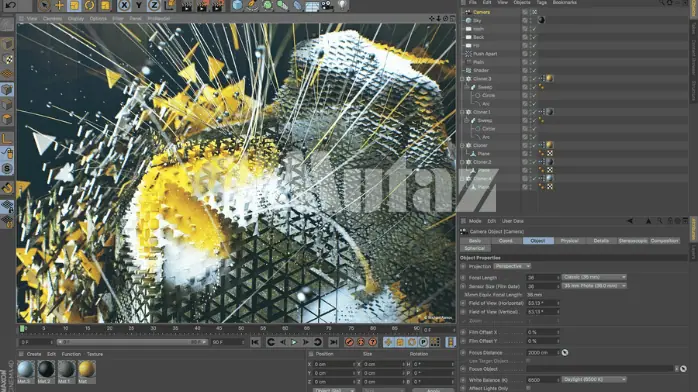
Task: Click the Make Editable icon in left toolbar
Action: click(x=7, y=24)
